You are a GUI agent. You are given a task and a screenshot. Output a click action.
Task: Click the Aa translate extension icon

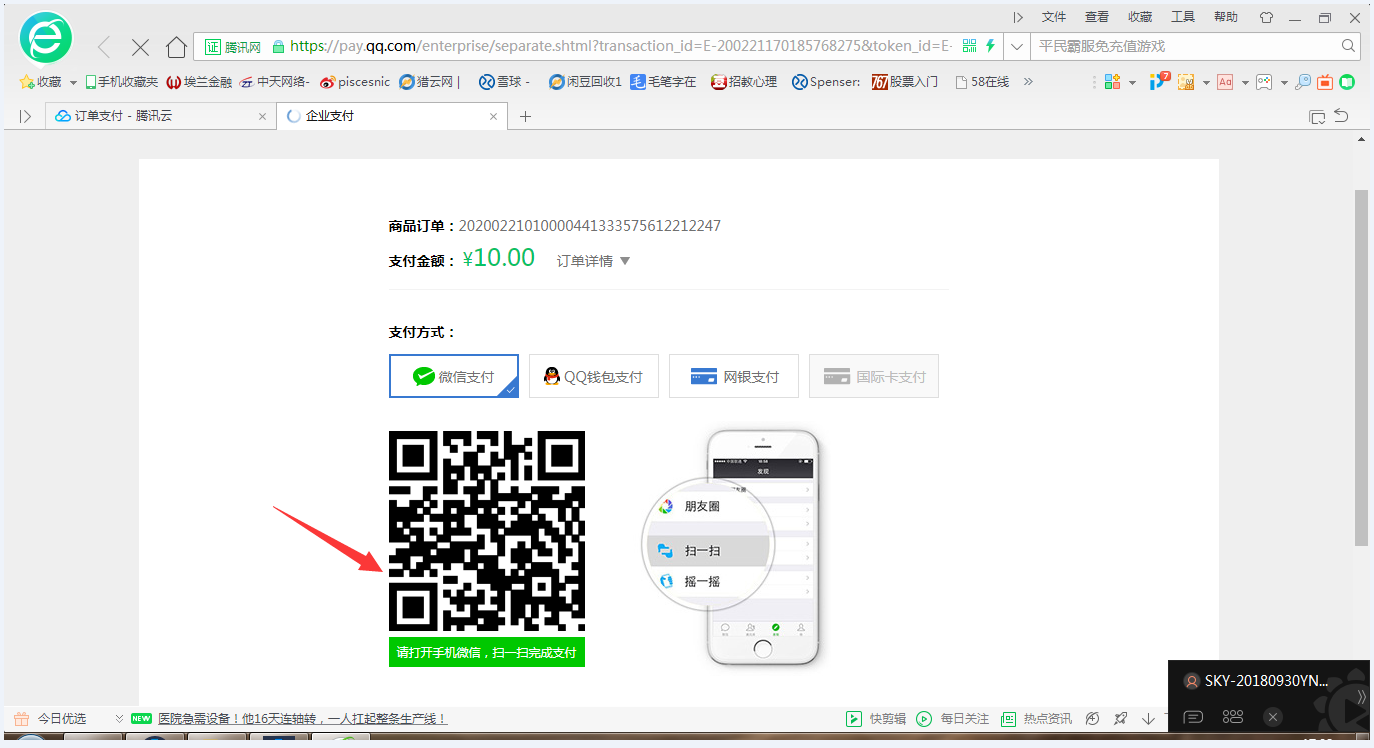click(1225, 82)
